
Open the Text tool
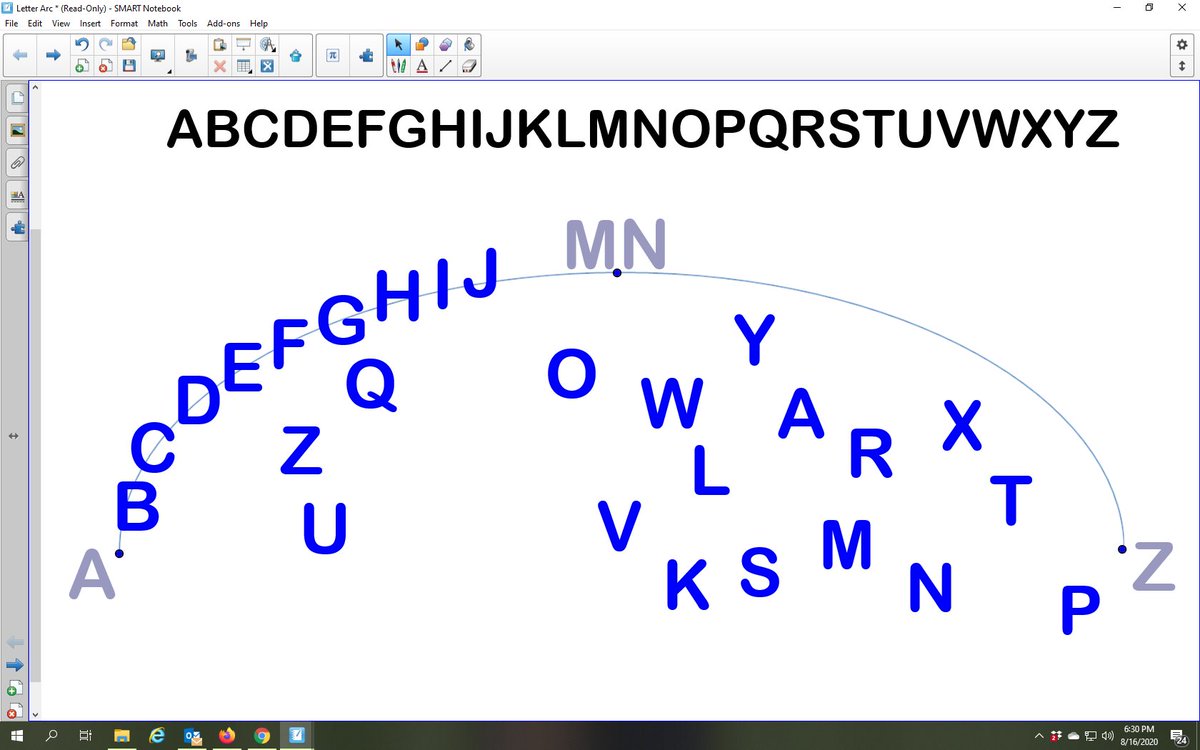421,66
